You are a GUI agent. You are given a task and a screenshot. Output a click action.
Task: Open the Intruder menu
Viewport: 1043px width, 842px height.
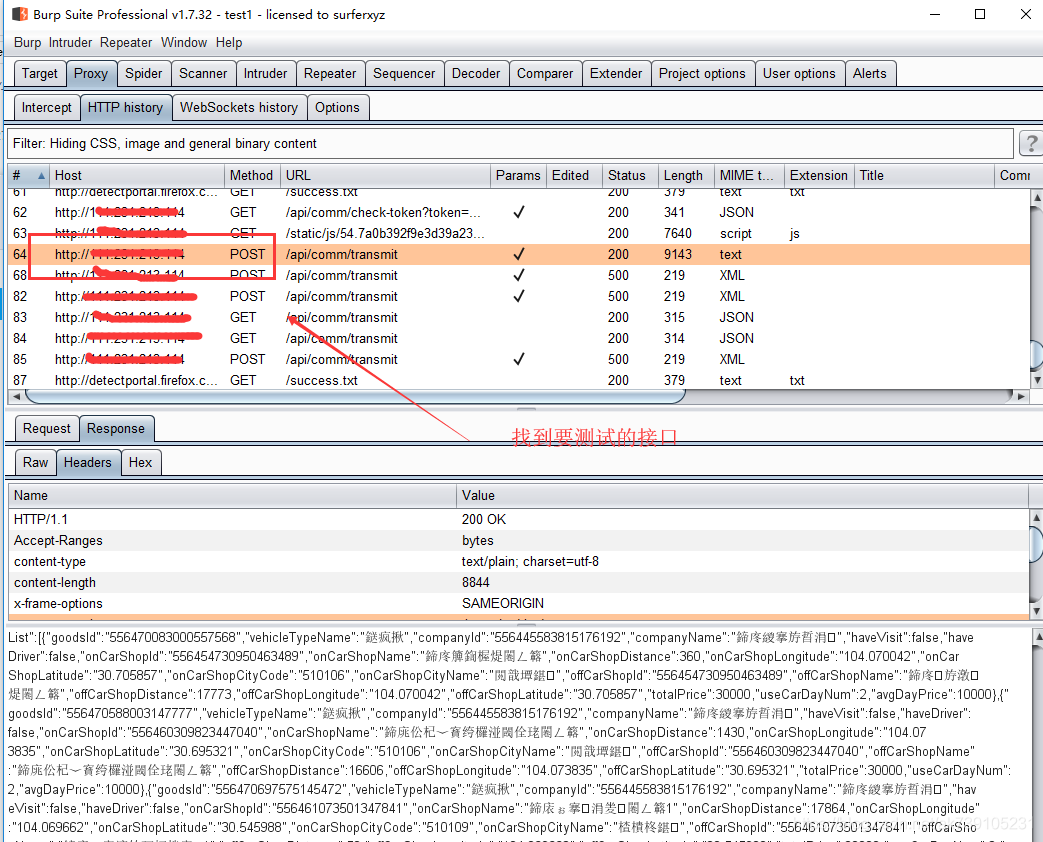click(x=70, y=43)
